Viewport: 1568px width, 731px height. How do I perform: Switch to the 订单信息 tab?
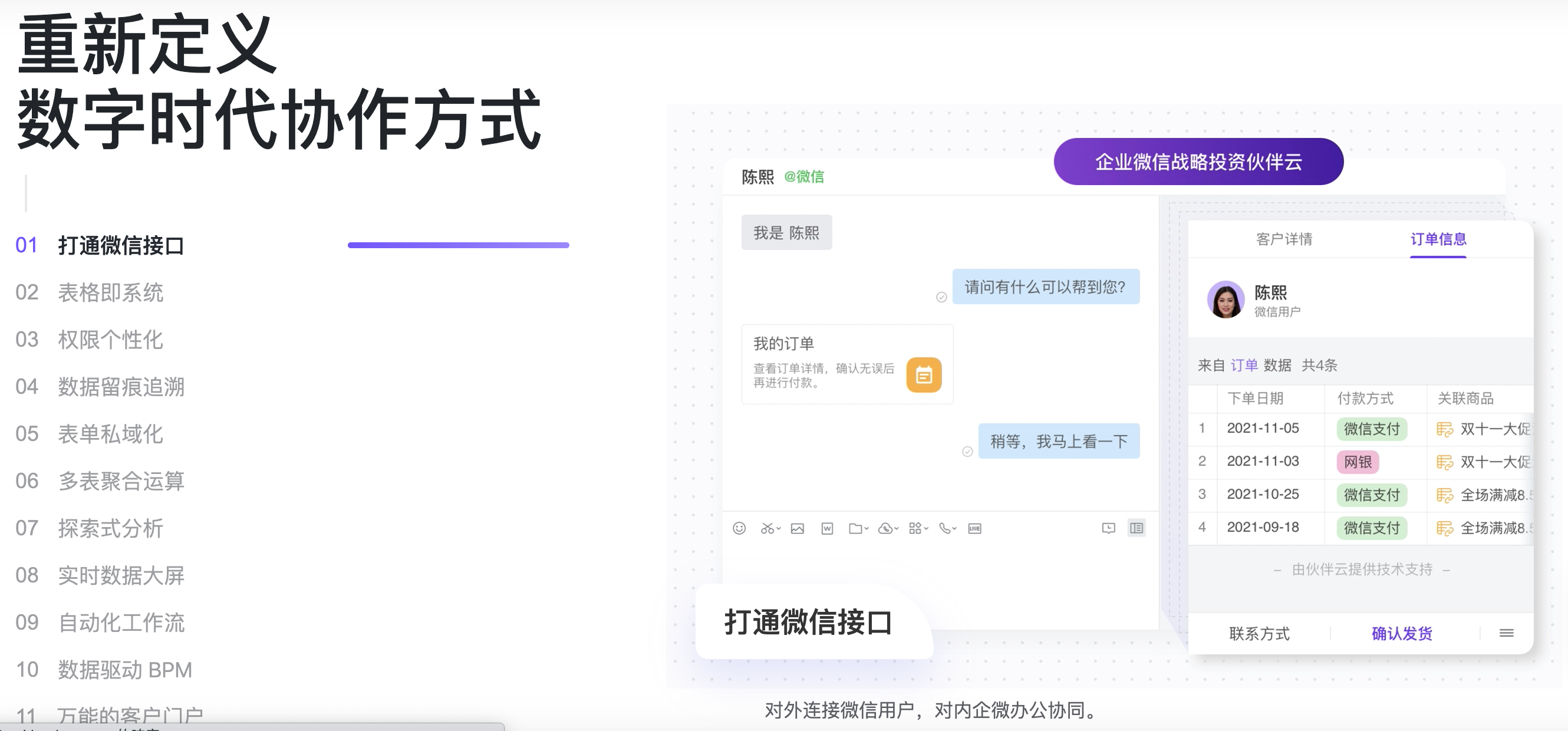coord(1438,239)
